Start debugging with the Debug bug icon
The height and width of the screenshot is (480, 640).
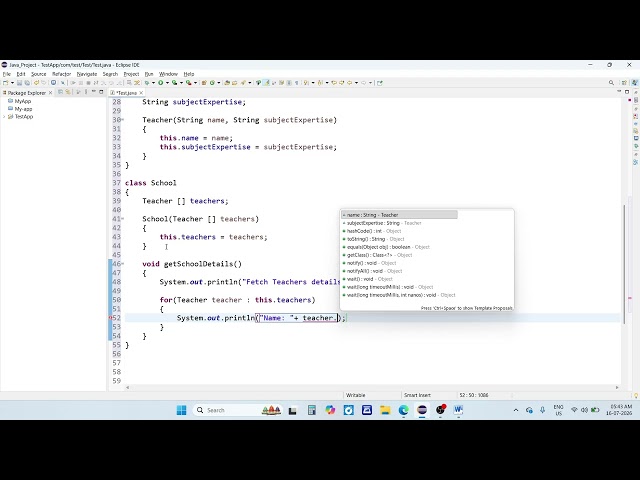(x=147, y=83)
